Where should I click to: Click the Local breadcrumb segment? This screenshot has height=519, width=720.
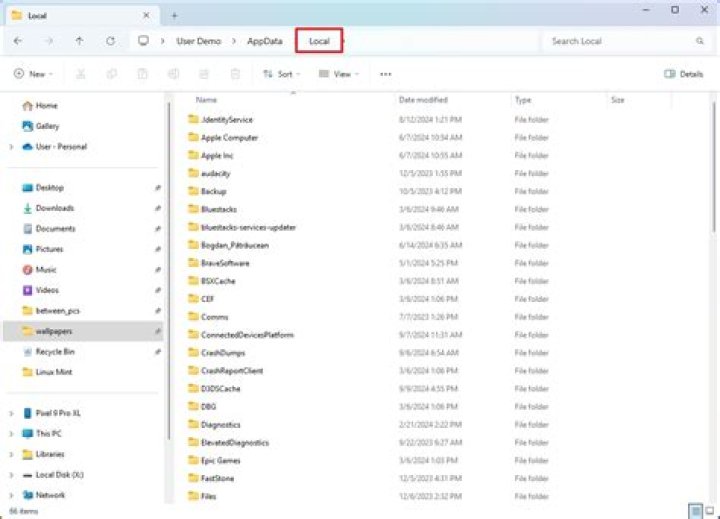tap(319, 41)
